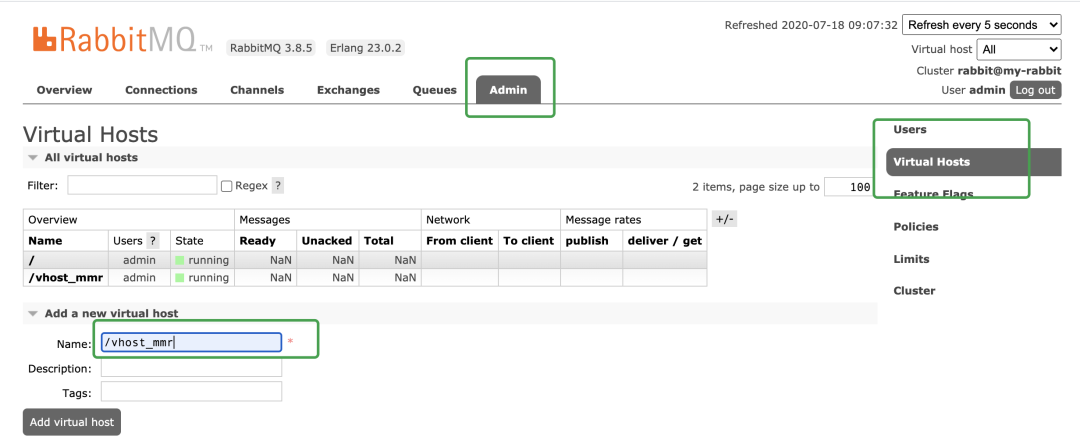Open the Users column help icon
This screenshot has height=447, width=1080.
coord(153,240)
